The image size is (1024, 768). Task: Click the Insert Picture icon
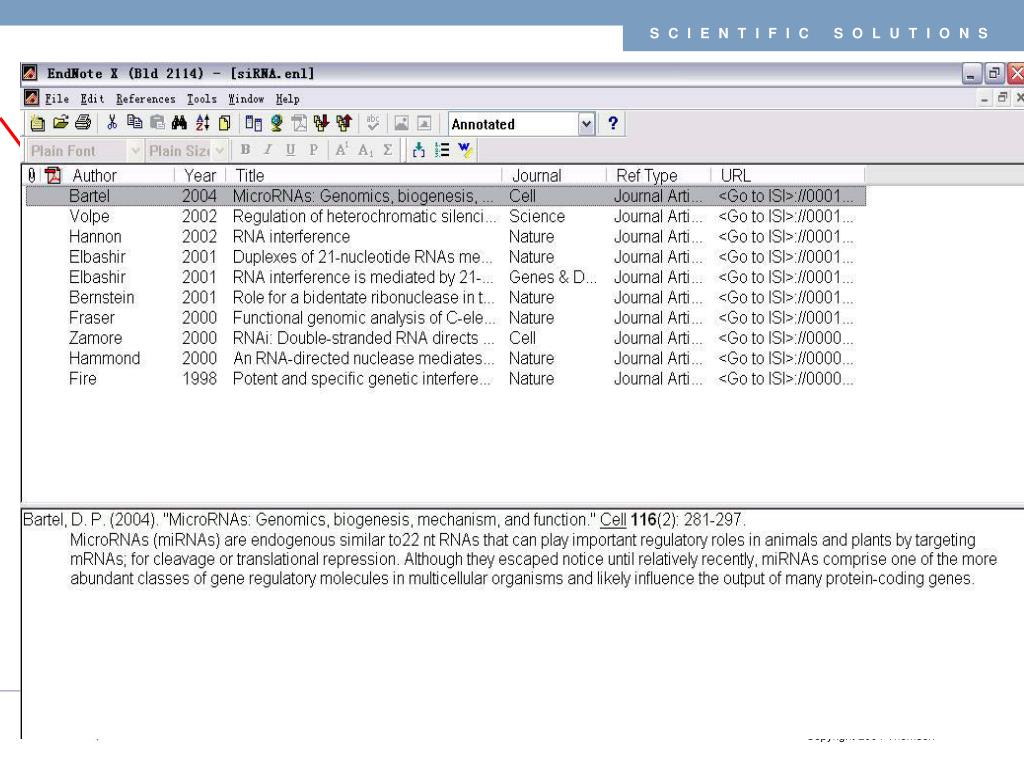pos(402,123)
